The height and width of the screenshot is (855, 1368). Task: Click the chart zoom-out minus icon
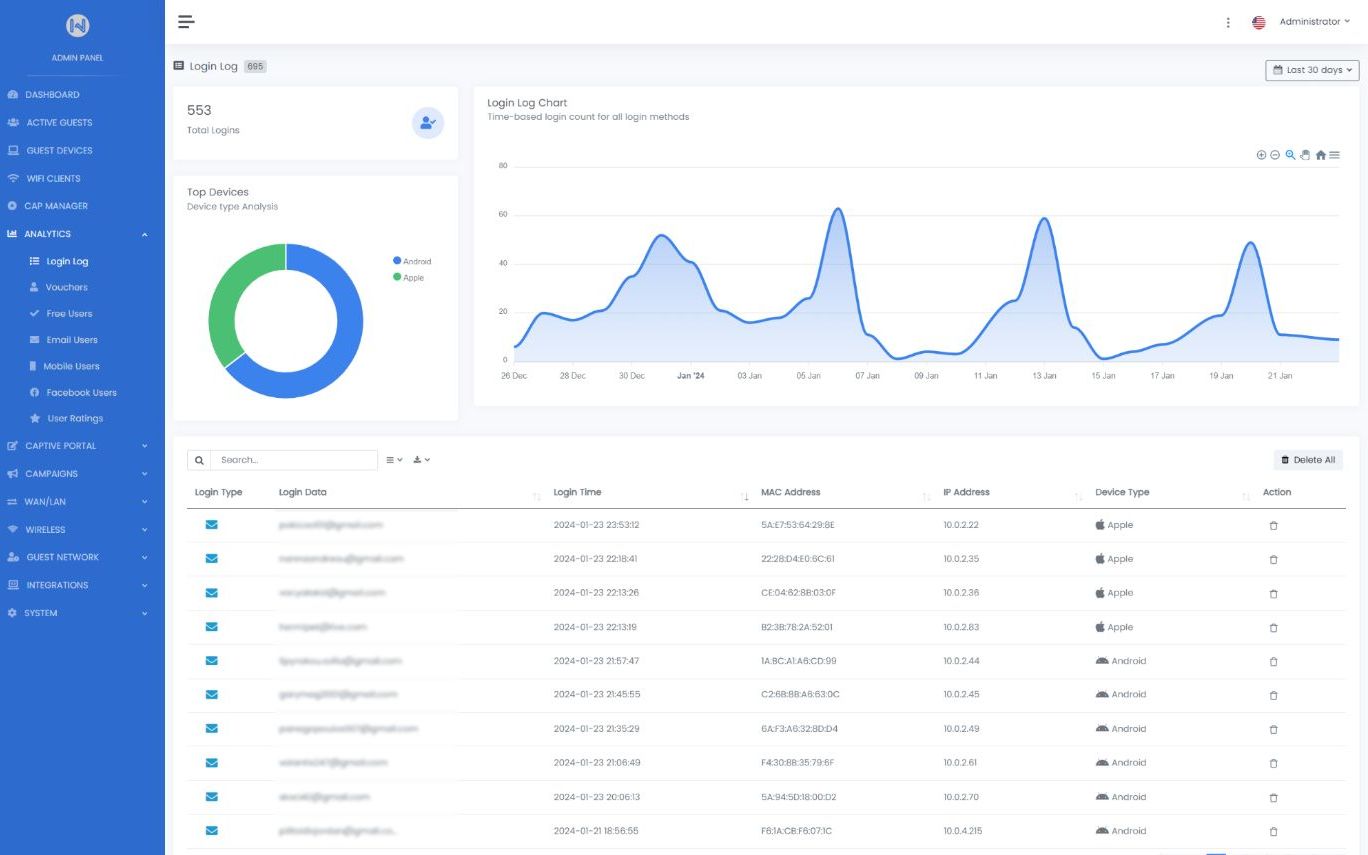1275,155
